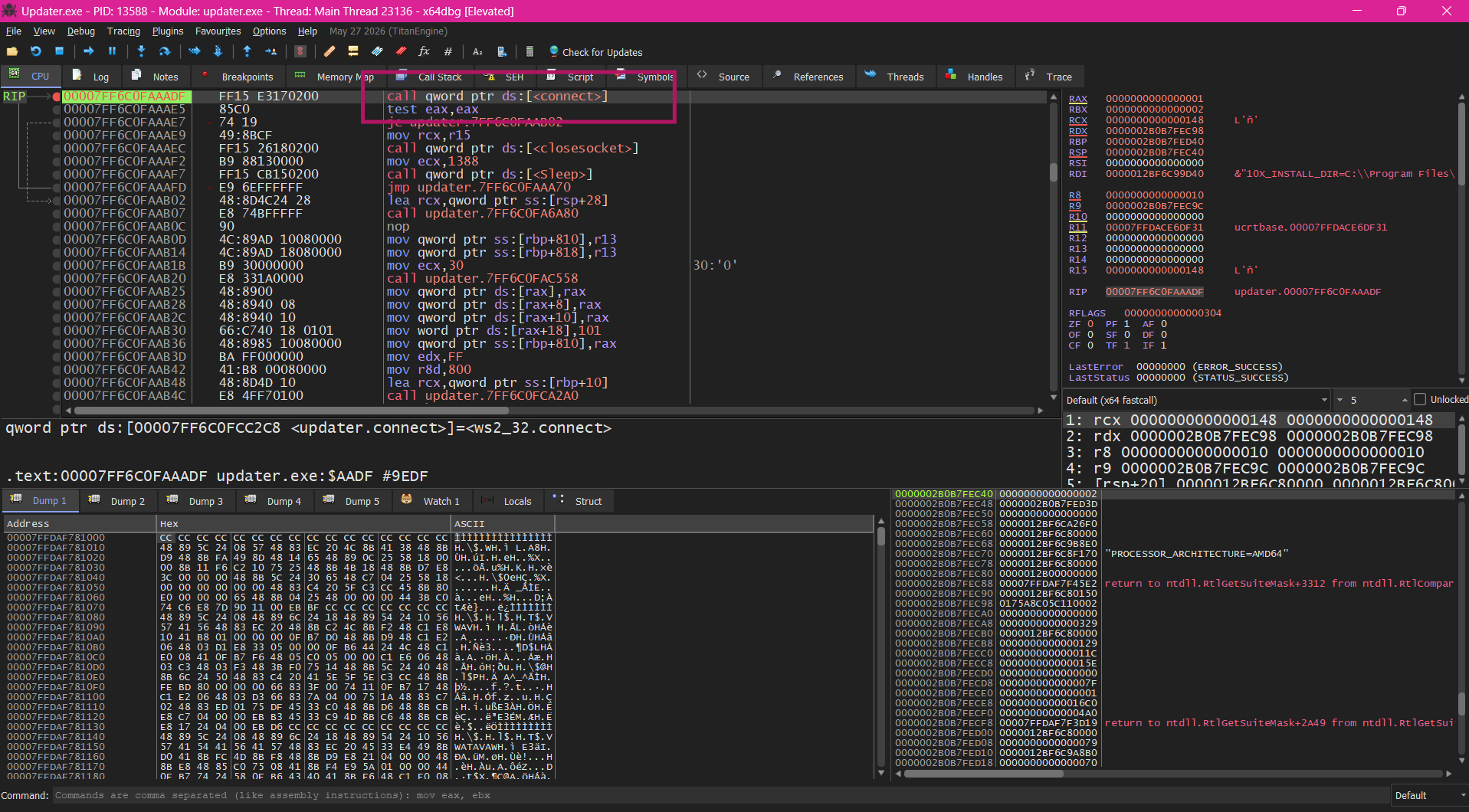This screenshot has height=812, width=1469.
Task: Open Patches with the bandage icon
Action: pos(330,51)
